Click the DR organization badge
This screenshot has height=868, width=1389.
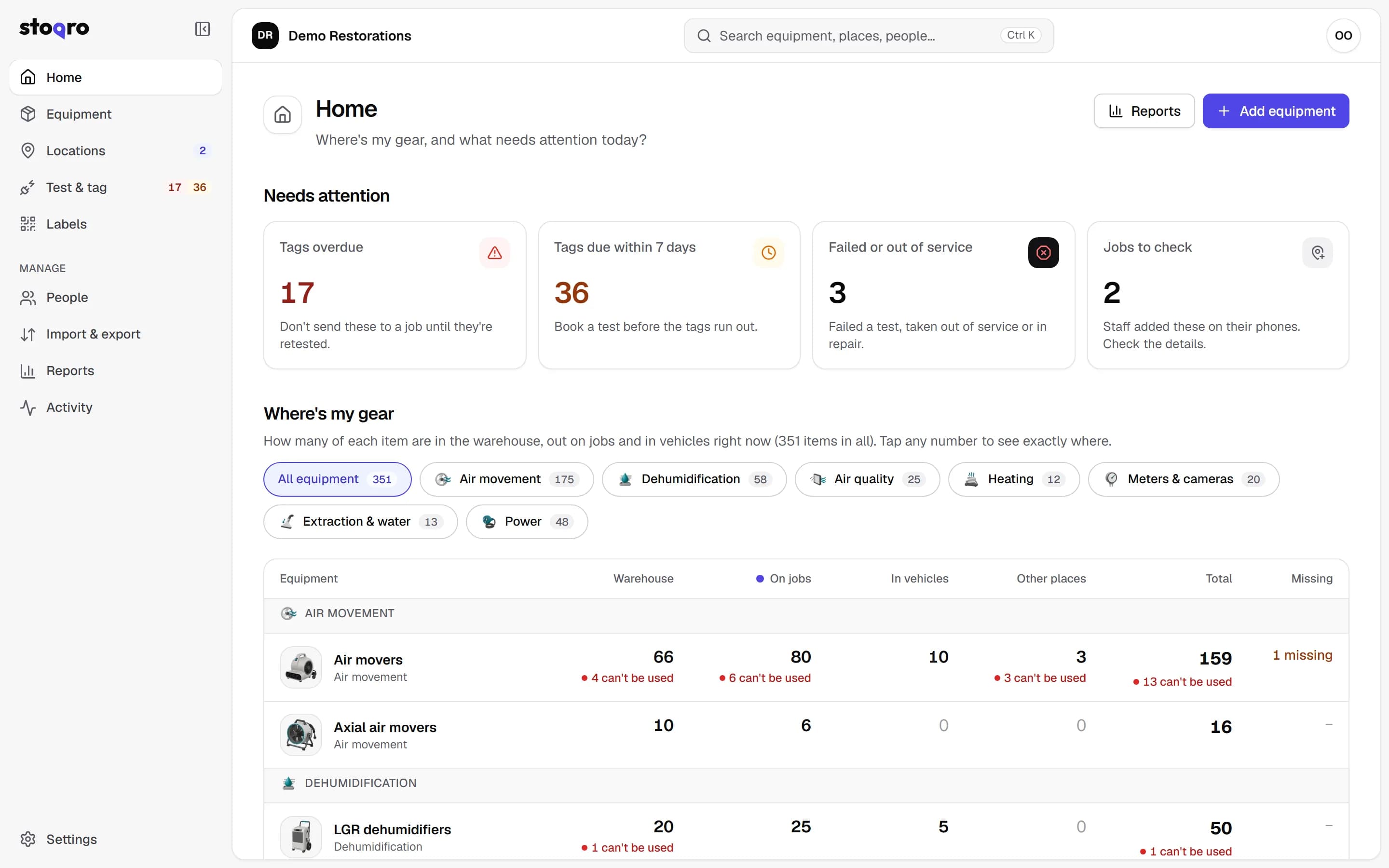pyautogui.click(x=265, y=36)
